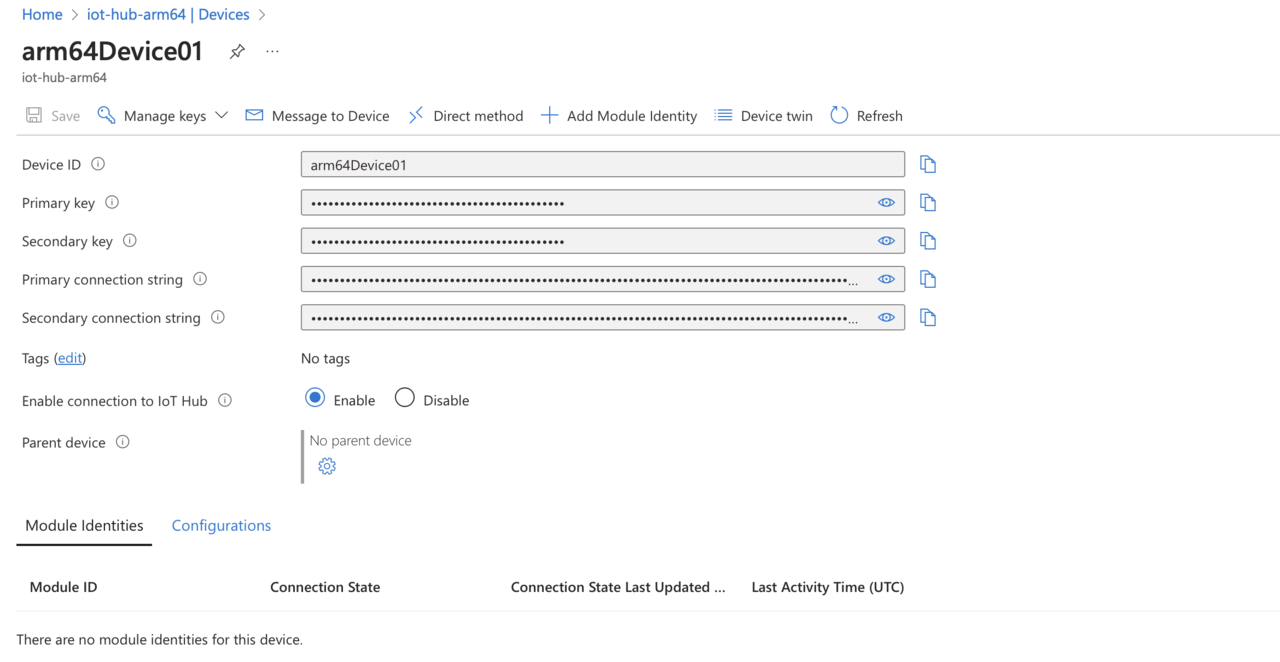Navigate to Home in the breadcrumb
1280x662 pixels.
[42, 15]
